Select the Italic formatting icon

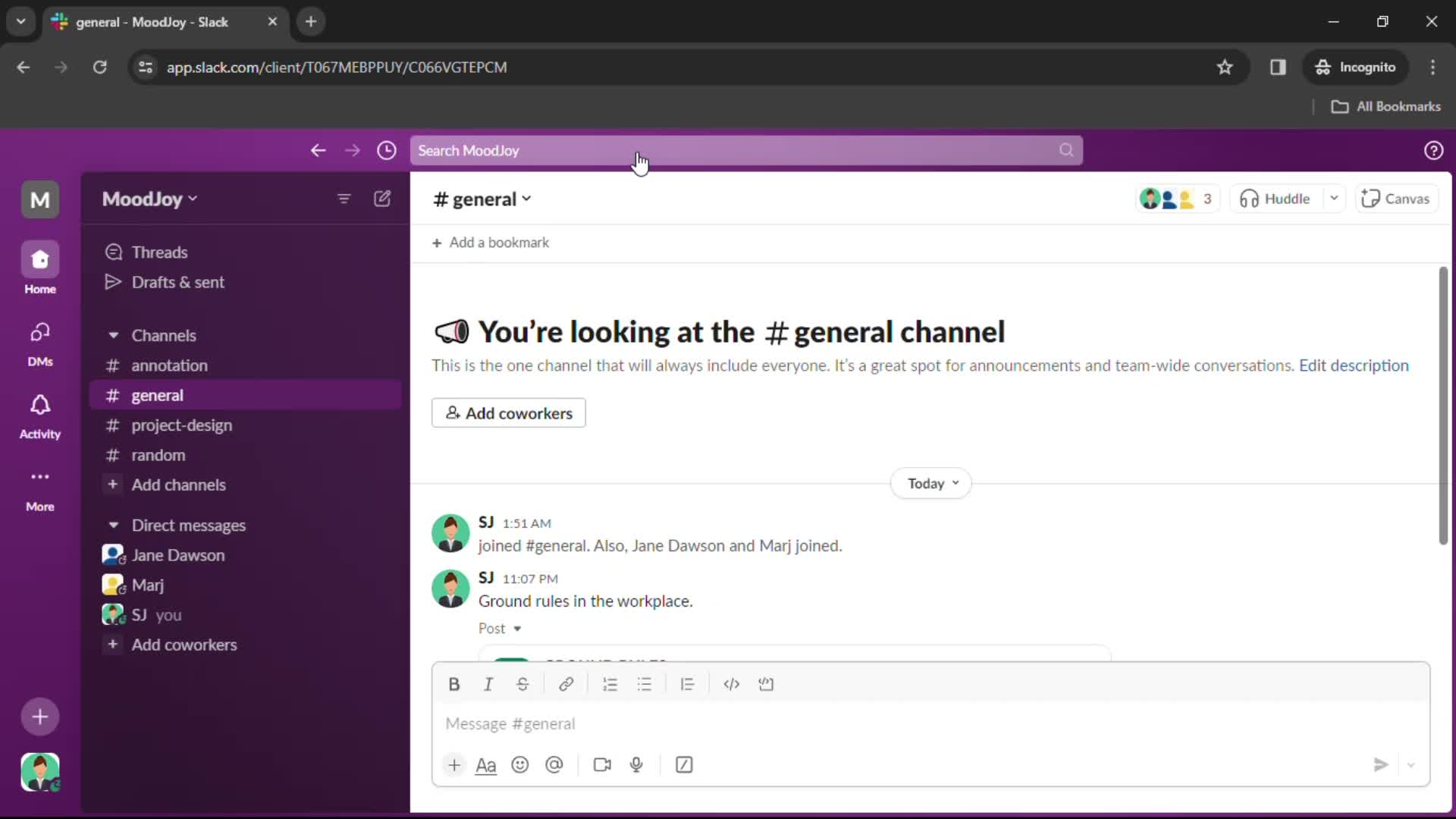(488, 684)
